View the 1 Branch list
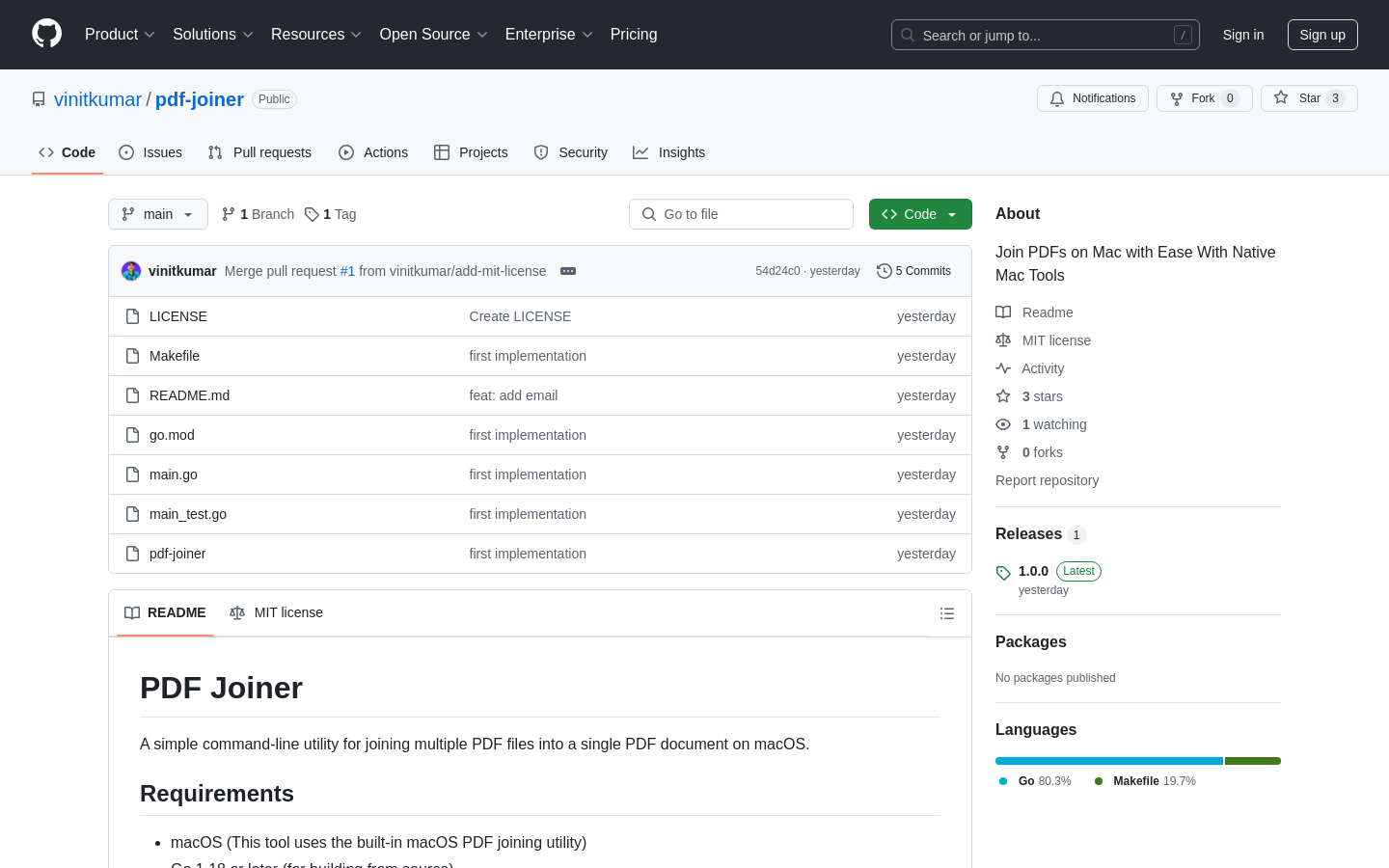This screenshot has height=868, width=1389. point(258,214)
